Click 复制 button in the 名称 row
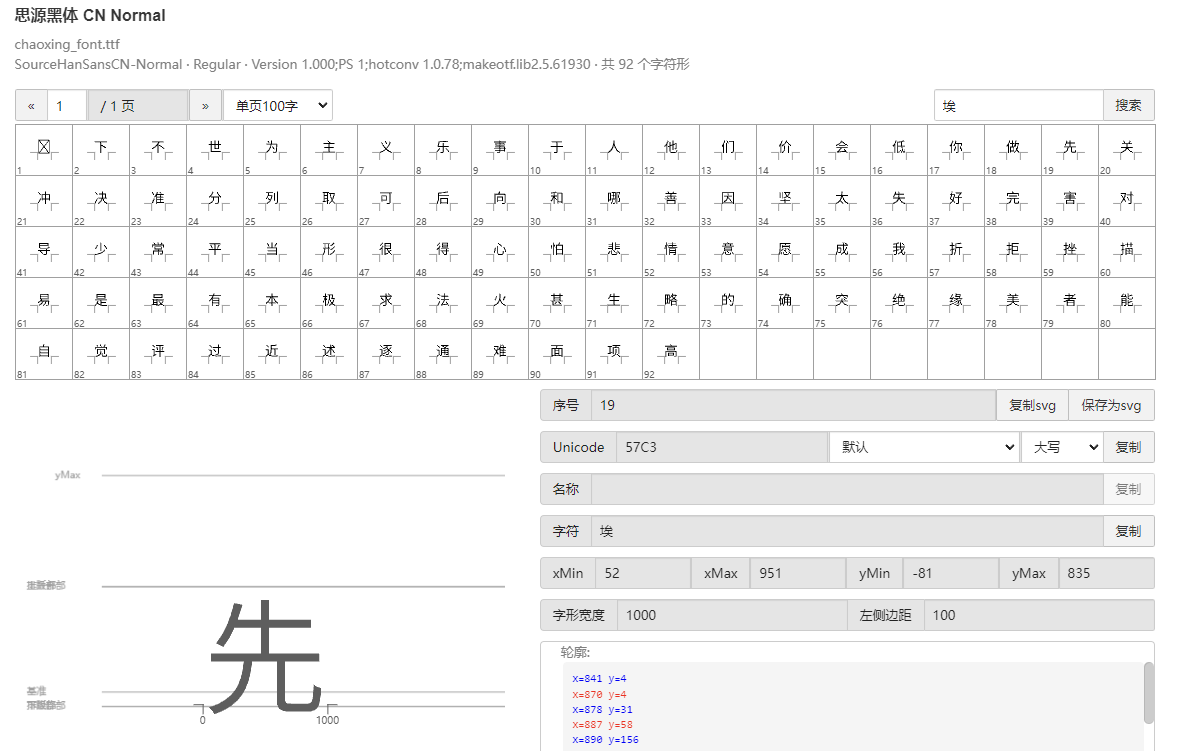 [1129, 489]
